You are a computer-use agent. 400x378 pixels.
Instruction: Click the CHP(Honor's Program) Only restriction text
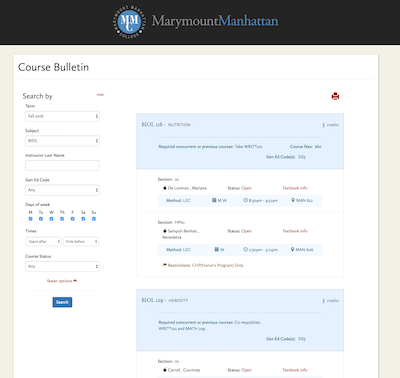pyautogui.click(x=218, y=265)
